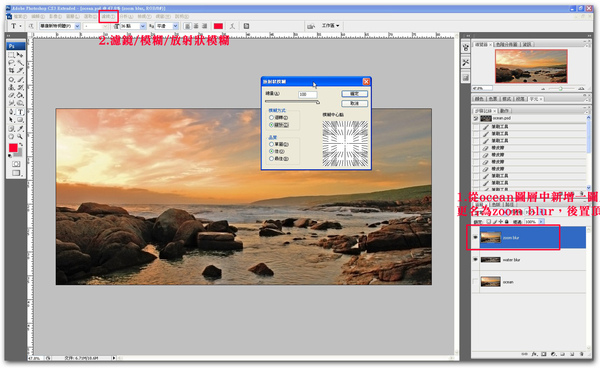Select the Paint Bucket tool
600x368 pixels.
[20, 95]
